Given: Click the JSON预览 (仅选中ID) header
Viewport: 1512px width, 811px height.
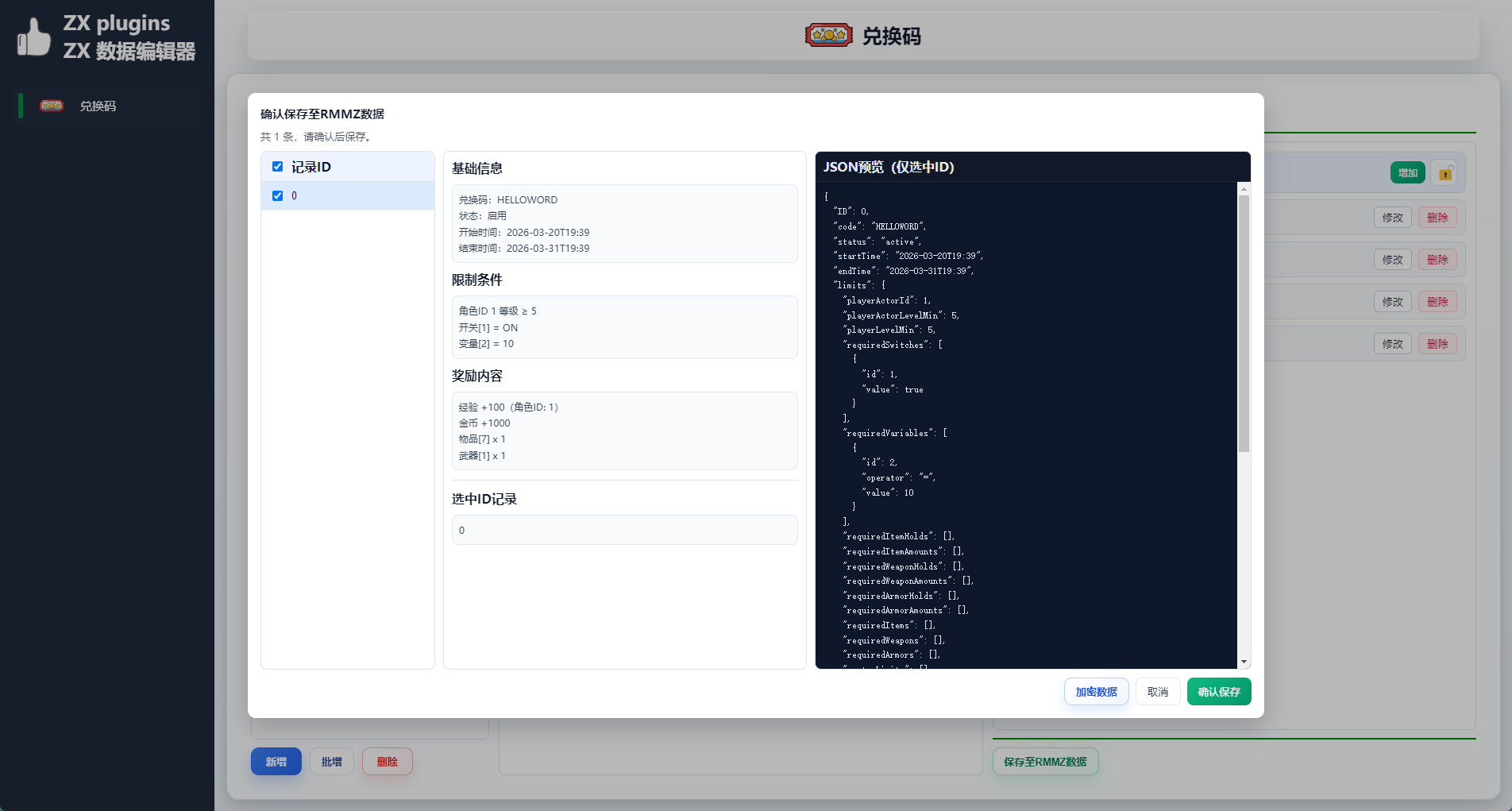Looking at the screenshot, I should point(889,167).
